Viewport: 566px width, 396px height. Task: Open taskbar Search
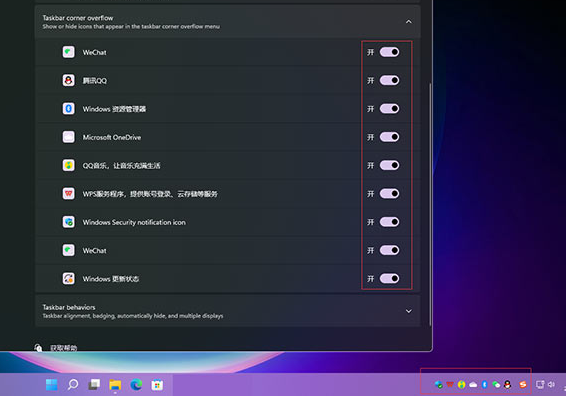[73, 385]
